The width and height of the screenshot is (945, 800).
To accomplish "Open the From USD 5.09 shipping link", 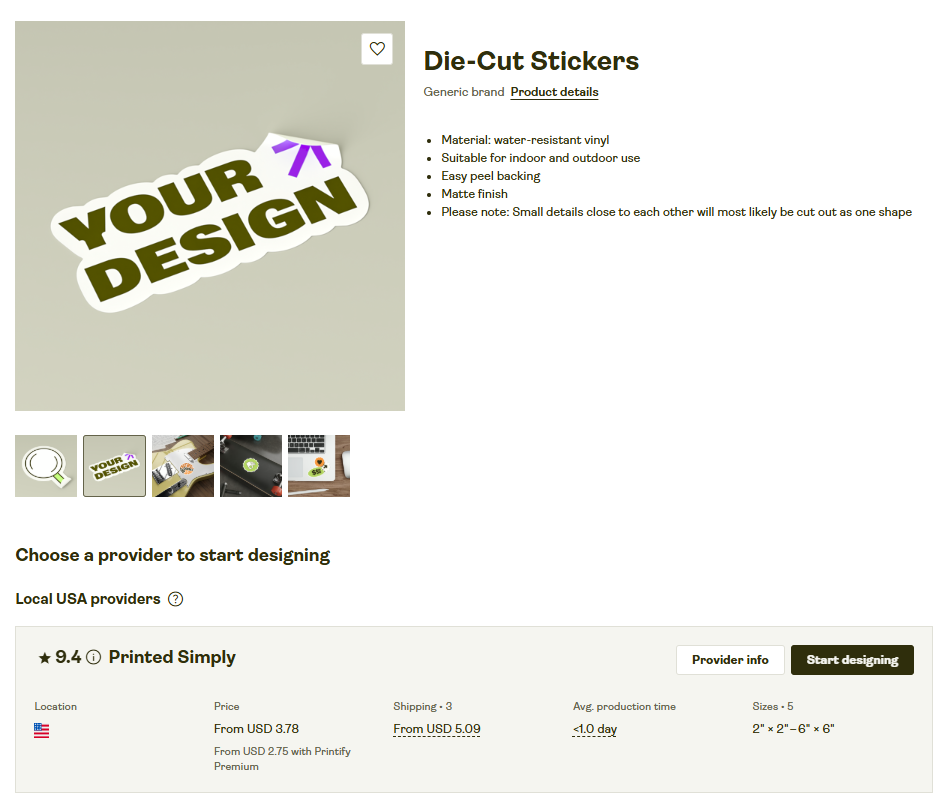I will (x=437, y=728).
